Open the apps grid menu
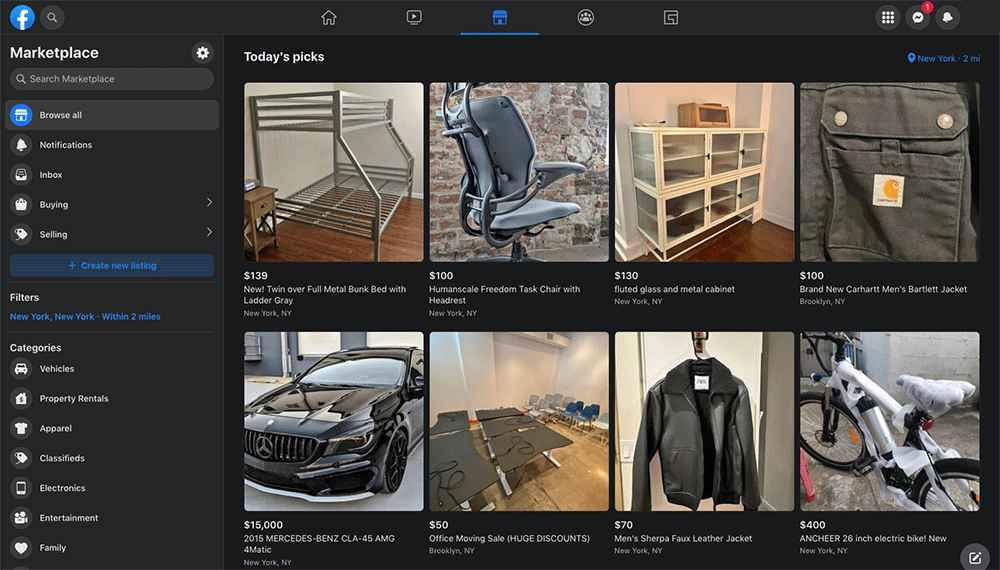1000x570 pixels. tap(887, 18)
